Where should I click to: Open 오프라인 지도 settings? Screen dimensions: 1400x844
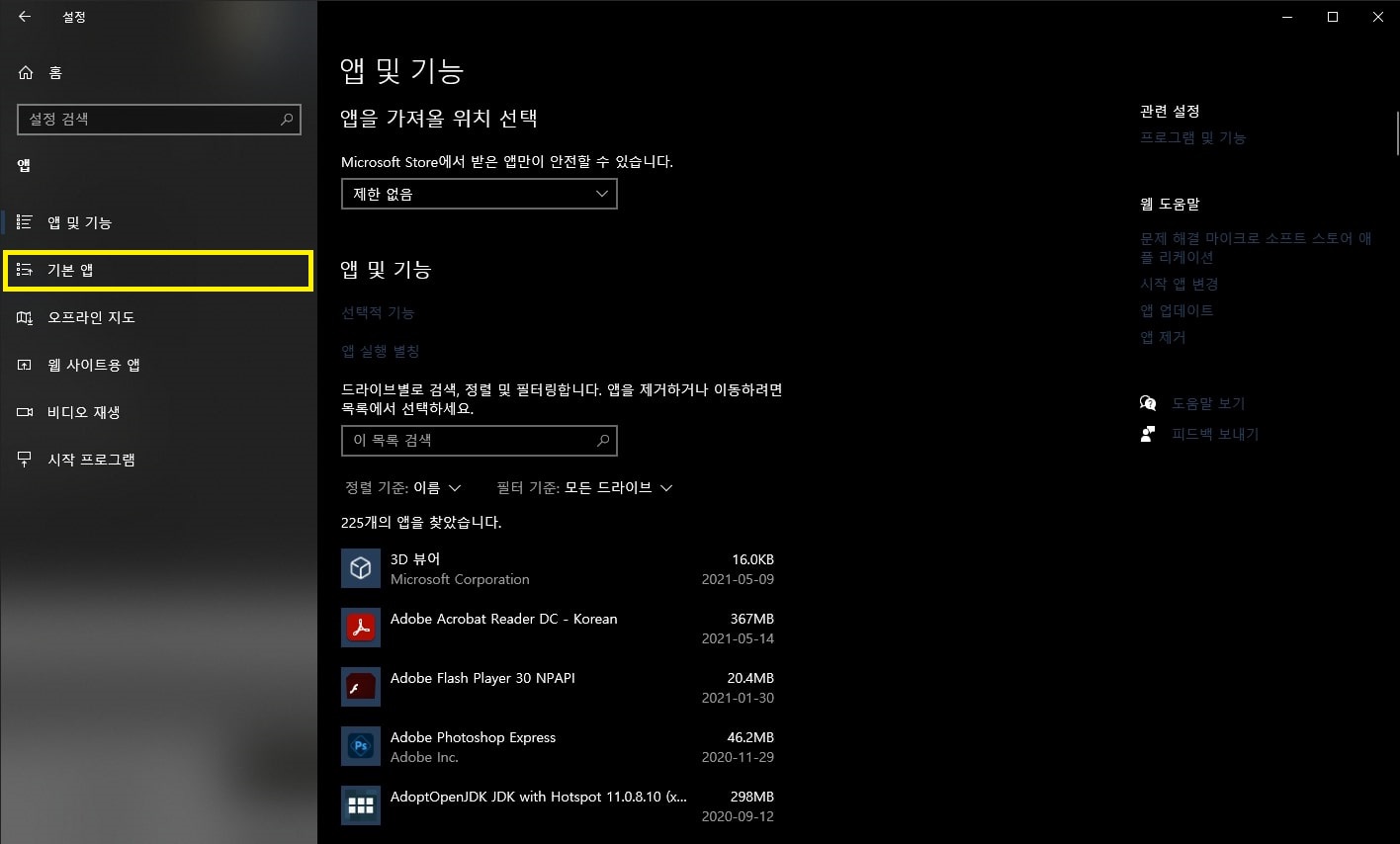[x=89, y=317]
